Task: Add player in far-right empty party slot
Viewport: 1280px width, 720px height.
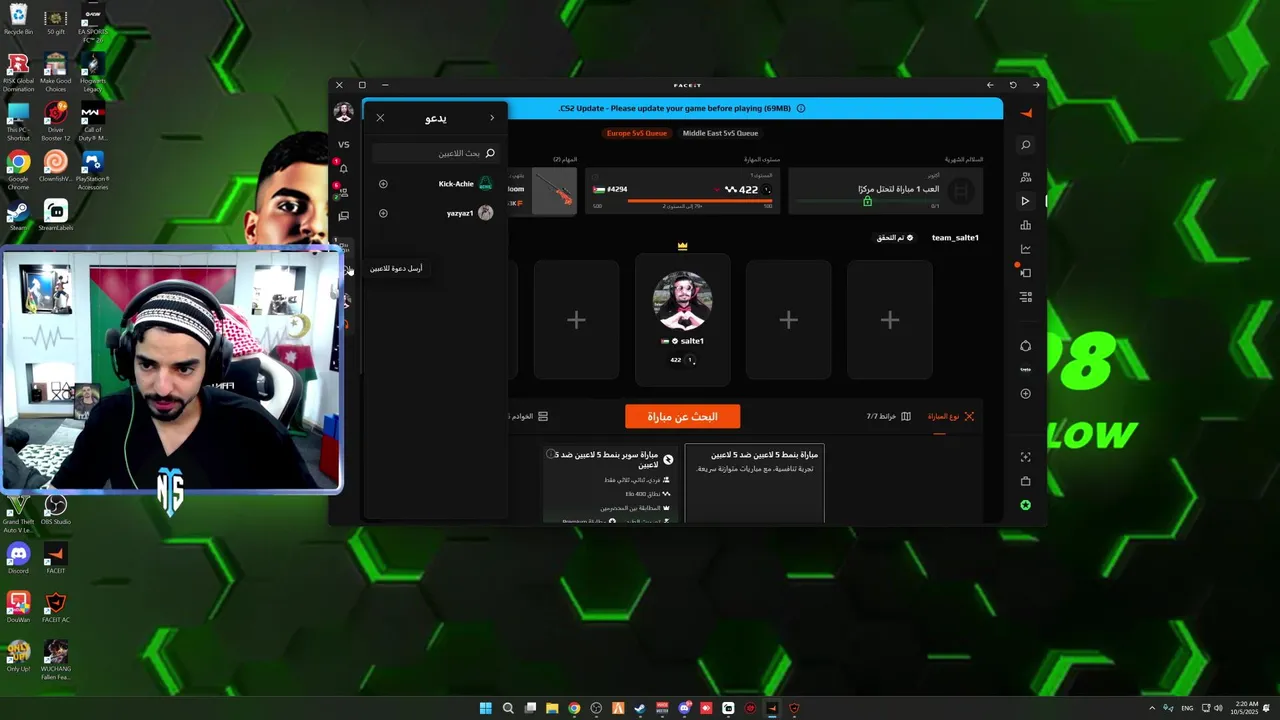Action: pos(889,320)
